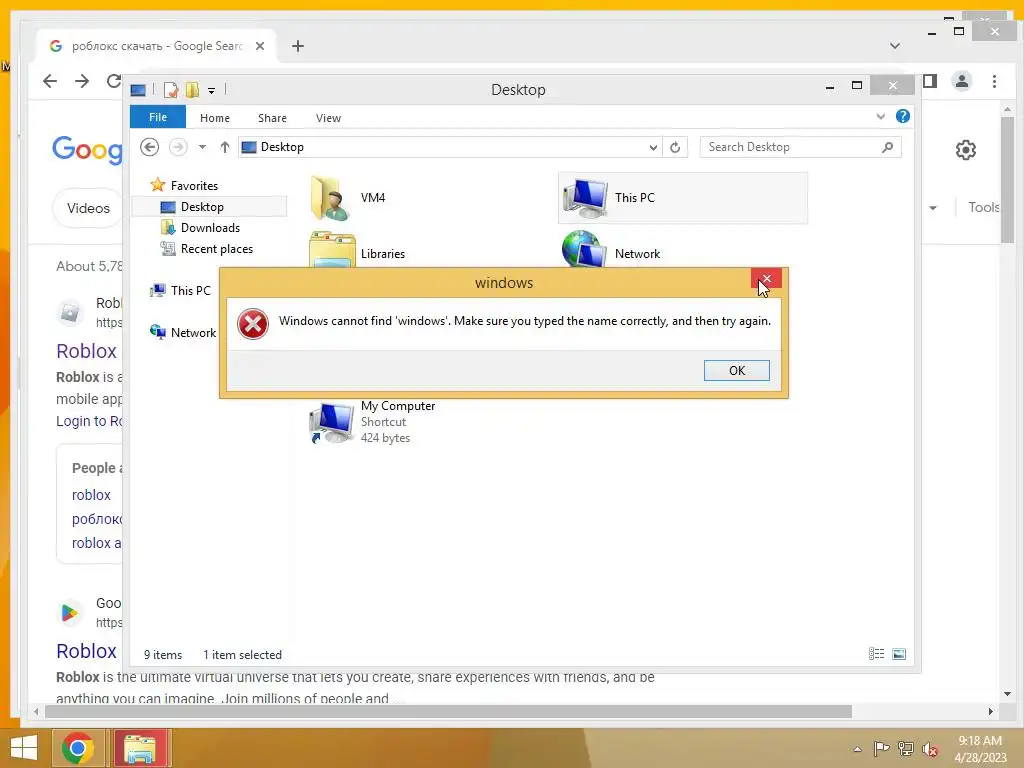Select This PC in navigation pane
The height and width of the screenshot is (768, 1024).
point(190,291)
